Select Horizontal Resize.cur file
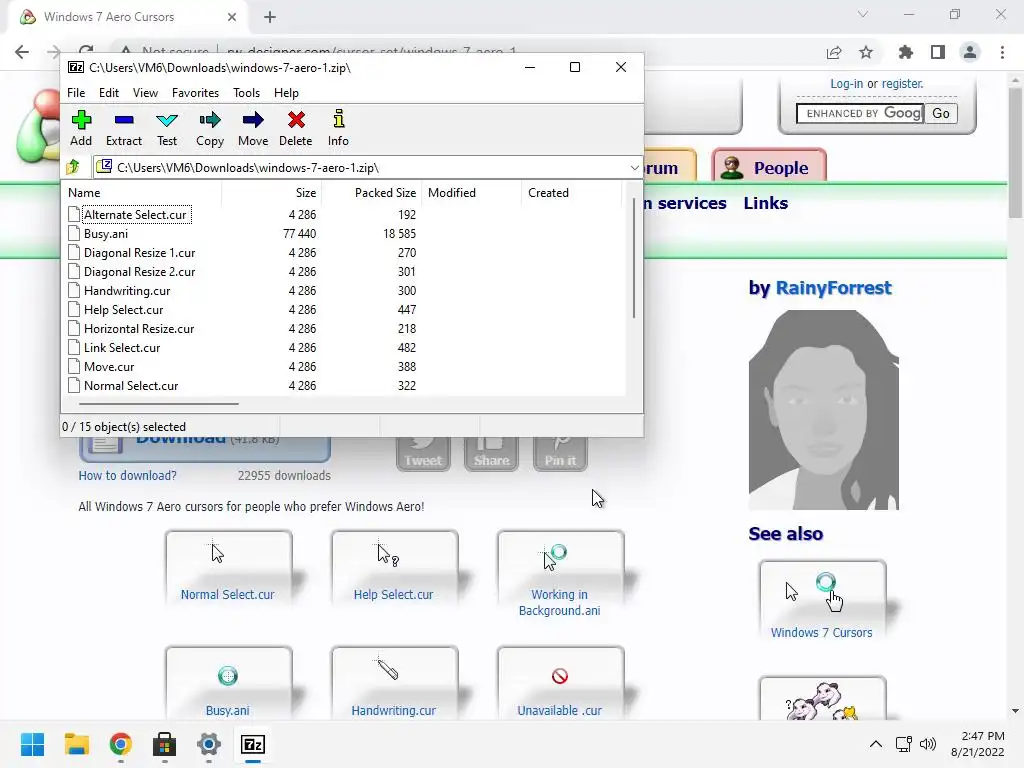 point(138,328)
